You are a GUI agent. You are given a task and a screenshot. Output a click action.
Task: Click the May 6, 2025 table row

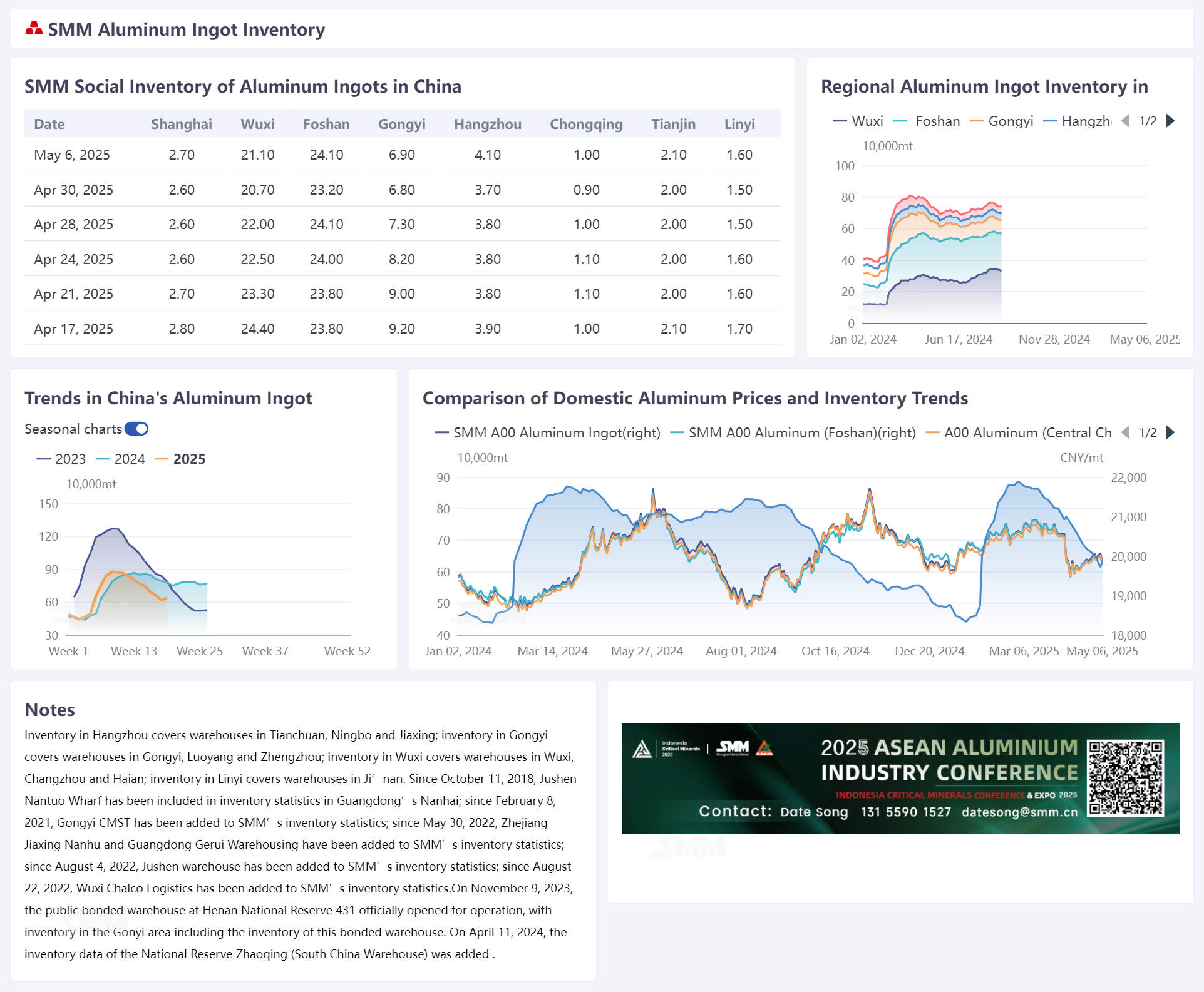(403, 155)
